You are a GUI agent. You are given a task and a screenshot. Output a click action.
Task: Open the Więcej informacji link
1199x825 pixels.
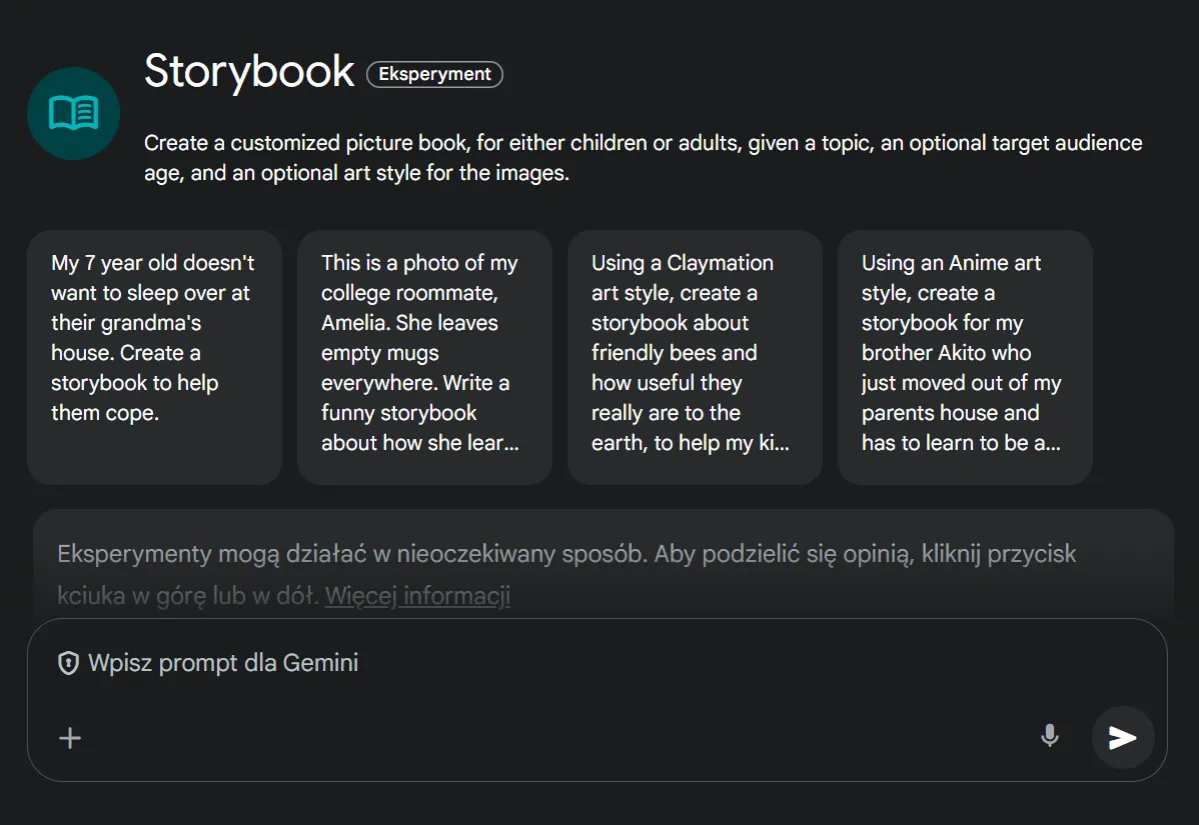pyautogui.click(x=418, y=596)
